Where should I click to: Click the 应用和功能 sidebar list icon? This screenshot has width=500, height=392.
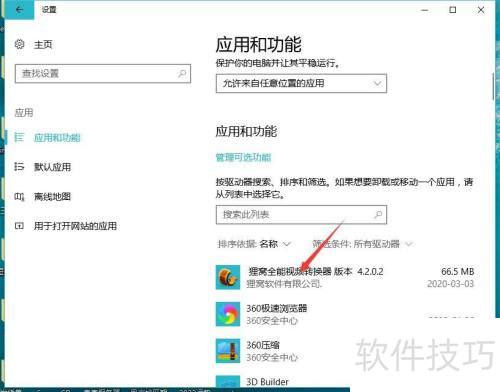click(19, 137)
